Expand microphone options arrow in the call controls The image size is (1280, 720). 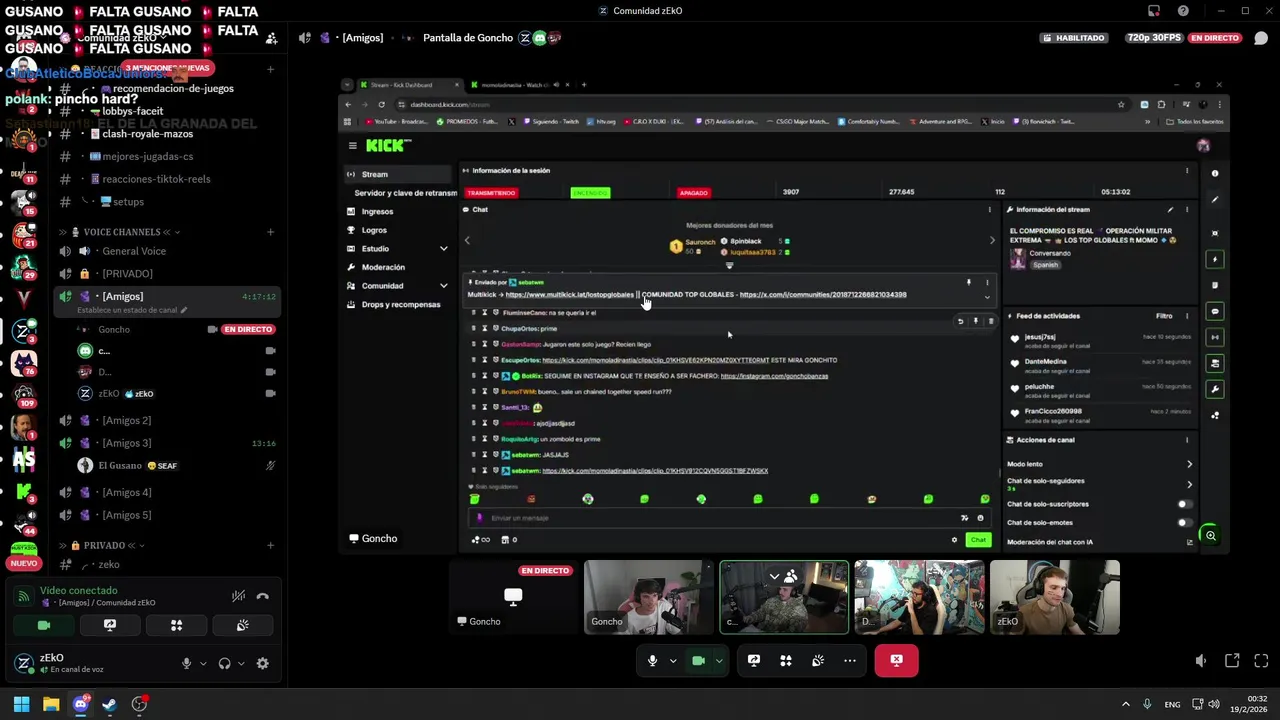tap(673, 661)
